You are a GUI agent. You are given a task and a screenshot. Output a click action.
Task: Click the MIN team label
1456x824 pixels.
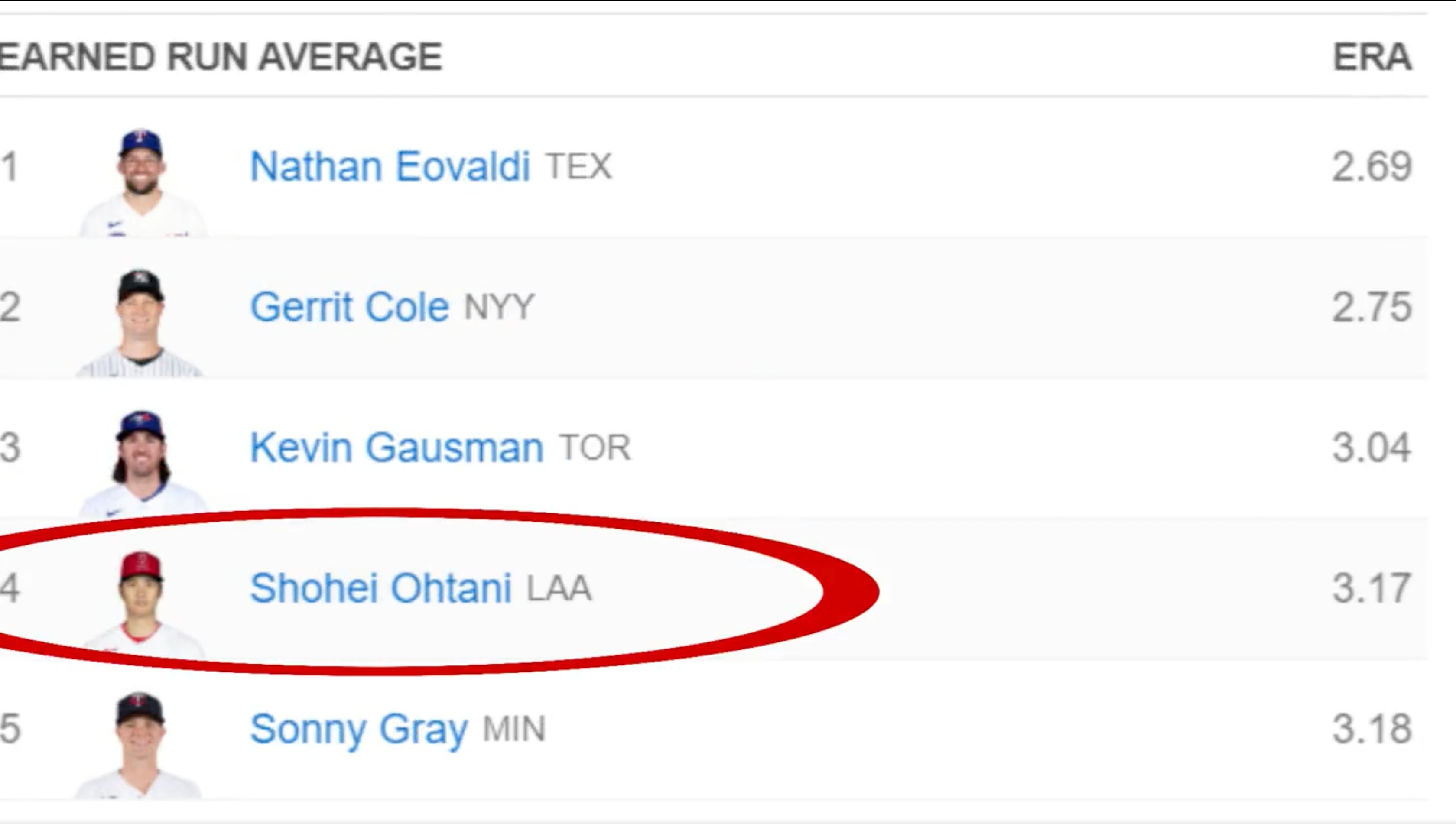[514, 729]
